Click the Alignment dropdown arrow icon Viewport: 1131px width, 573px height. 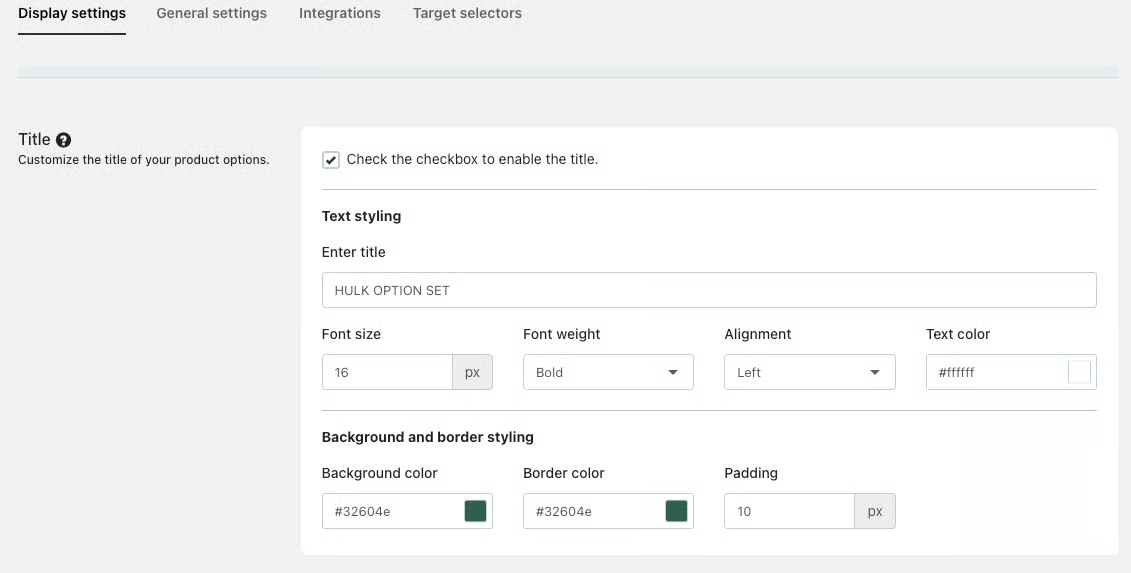tap(875, 373)
